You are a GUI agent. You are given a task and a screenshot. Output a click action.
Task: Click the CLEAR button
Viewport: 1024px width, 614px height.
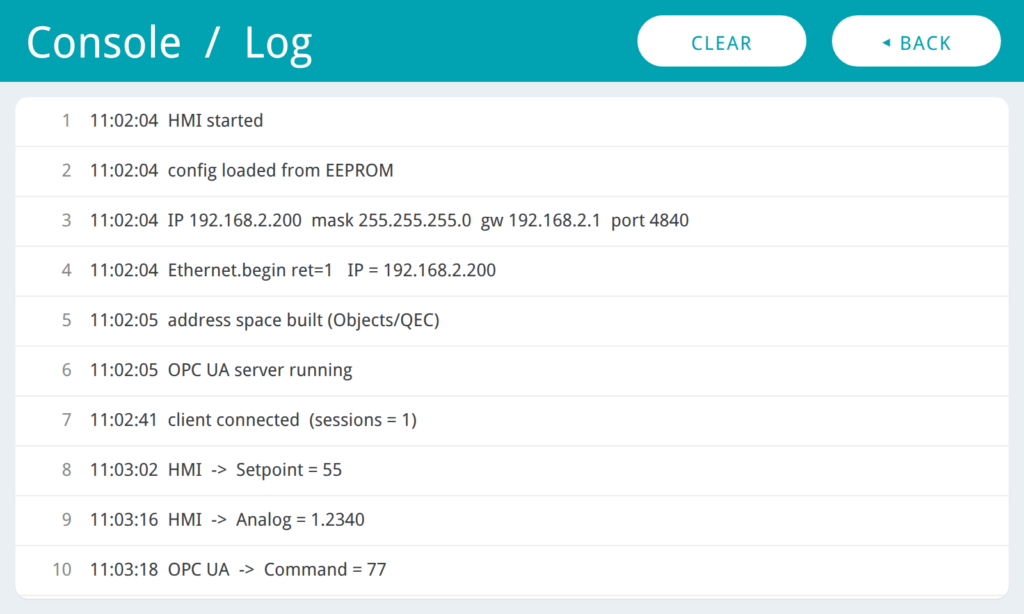(722, 41)
